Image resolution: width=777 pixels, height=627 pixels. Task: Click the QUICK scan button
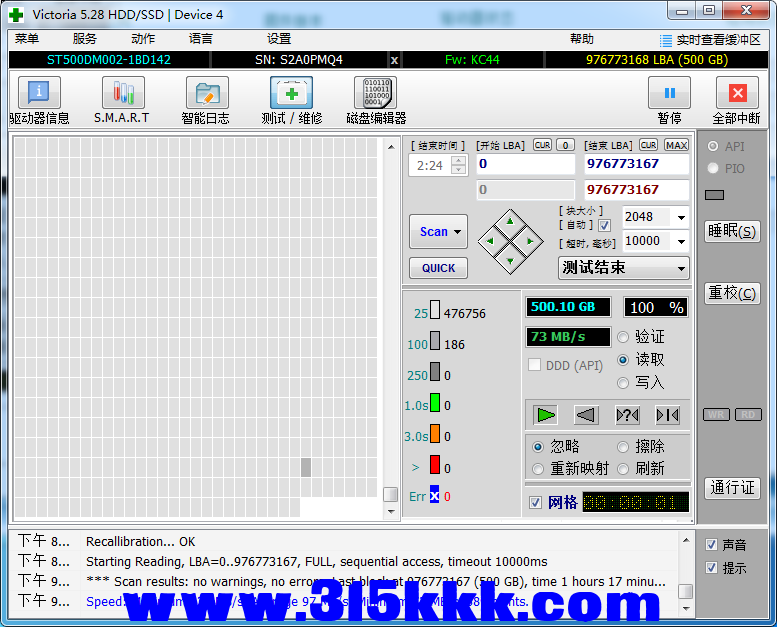438,268
